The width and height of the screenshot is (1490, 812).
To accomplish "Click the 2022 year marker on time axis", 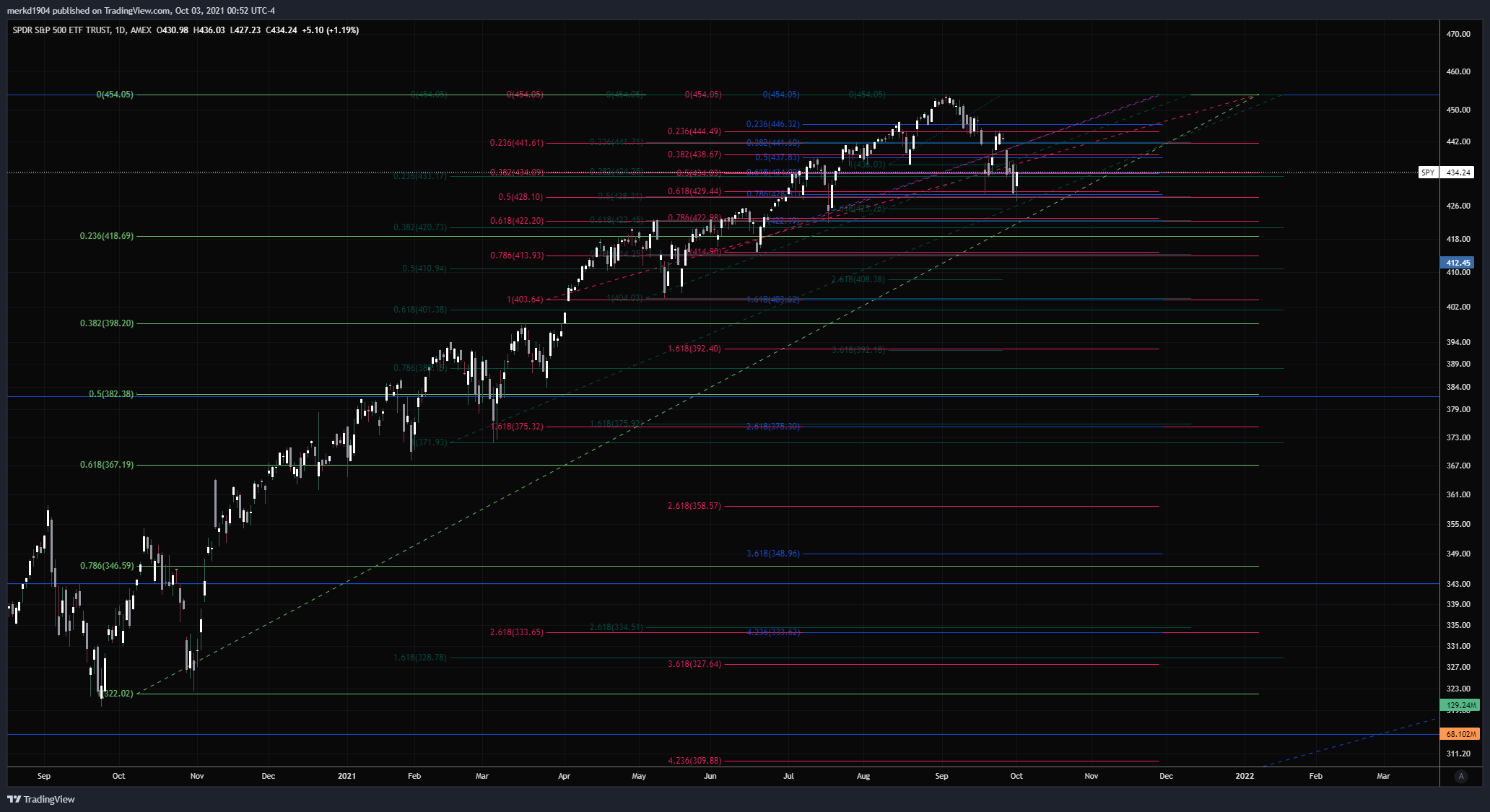I will (x=1245, y=777).
